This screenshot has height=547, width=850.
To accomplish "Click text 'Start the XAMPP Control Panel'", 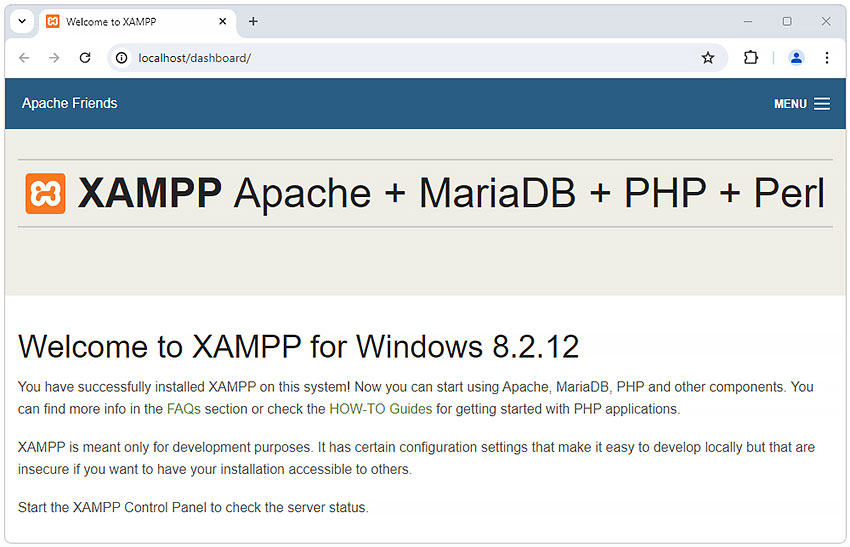I will tap(112, 507).
